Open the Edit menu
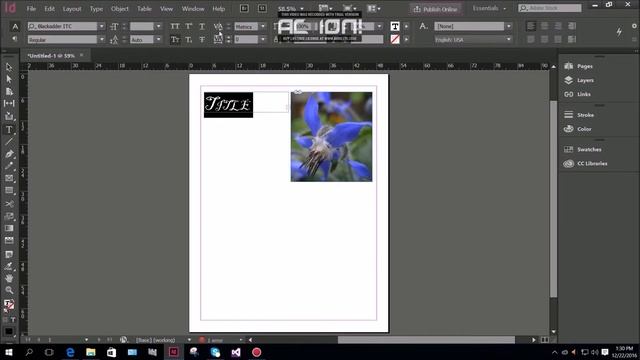The height and width of the screenshot is (360, 640). (49, 9)
